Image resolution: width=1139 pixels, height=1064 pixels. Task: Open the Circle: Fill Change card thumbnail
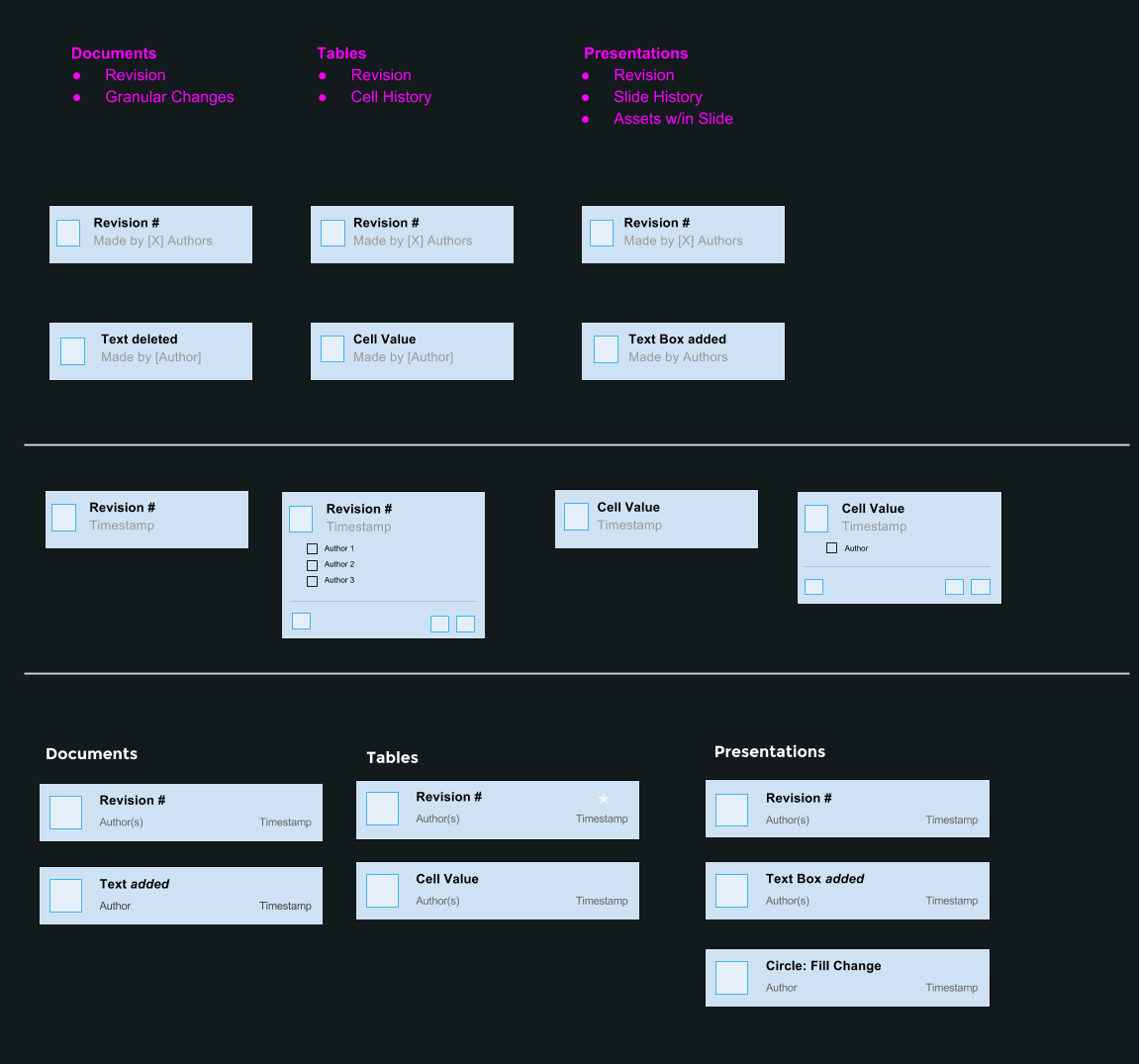click(x=731, y=978)
